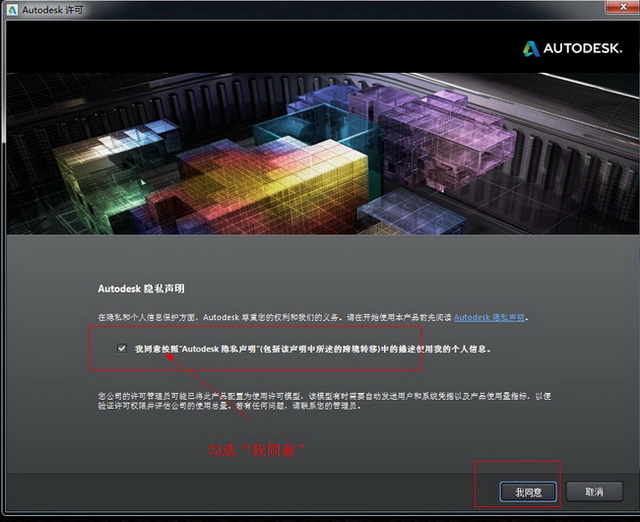
Task: Click the 我同意按照 Autodesk 隐私声明 checkbox label
Action: click(312, 350)
